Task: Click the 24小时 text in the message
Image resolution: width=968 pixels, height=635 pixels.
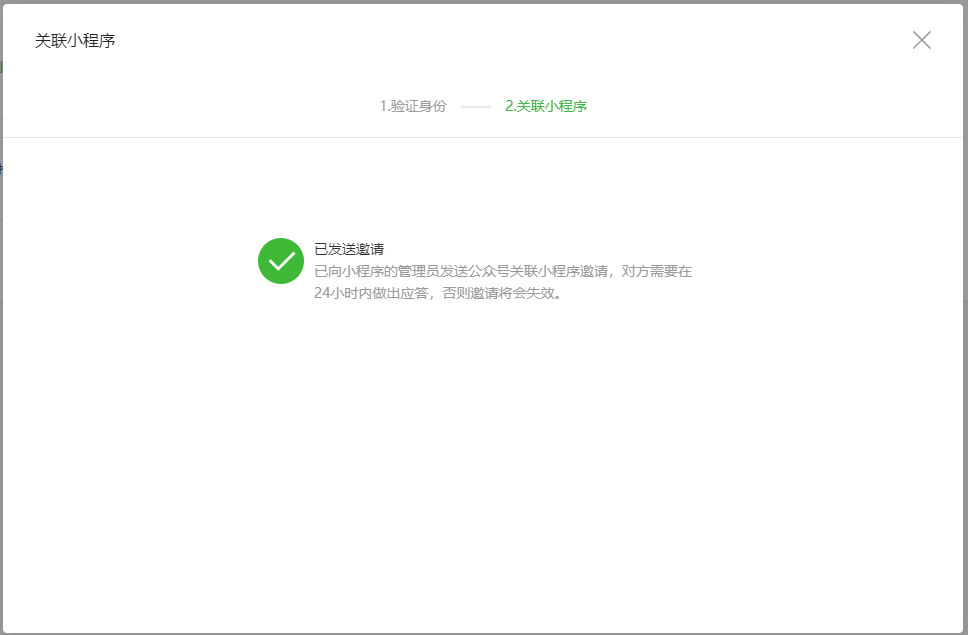Action: (x=334, y=293)
